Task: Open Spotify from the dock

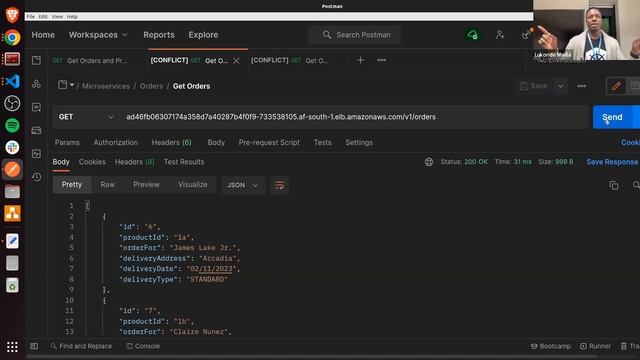Action: click(12, 125)
